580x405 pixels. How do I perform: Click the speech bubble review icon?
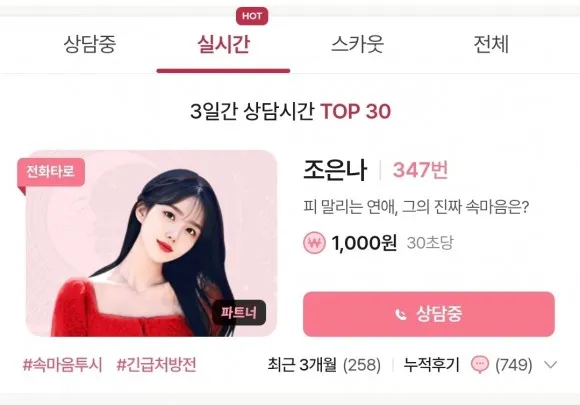(480, 365)
